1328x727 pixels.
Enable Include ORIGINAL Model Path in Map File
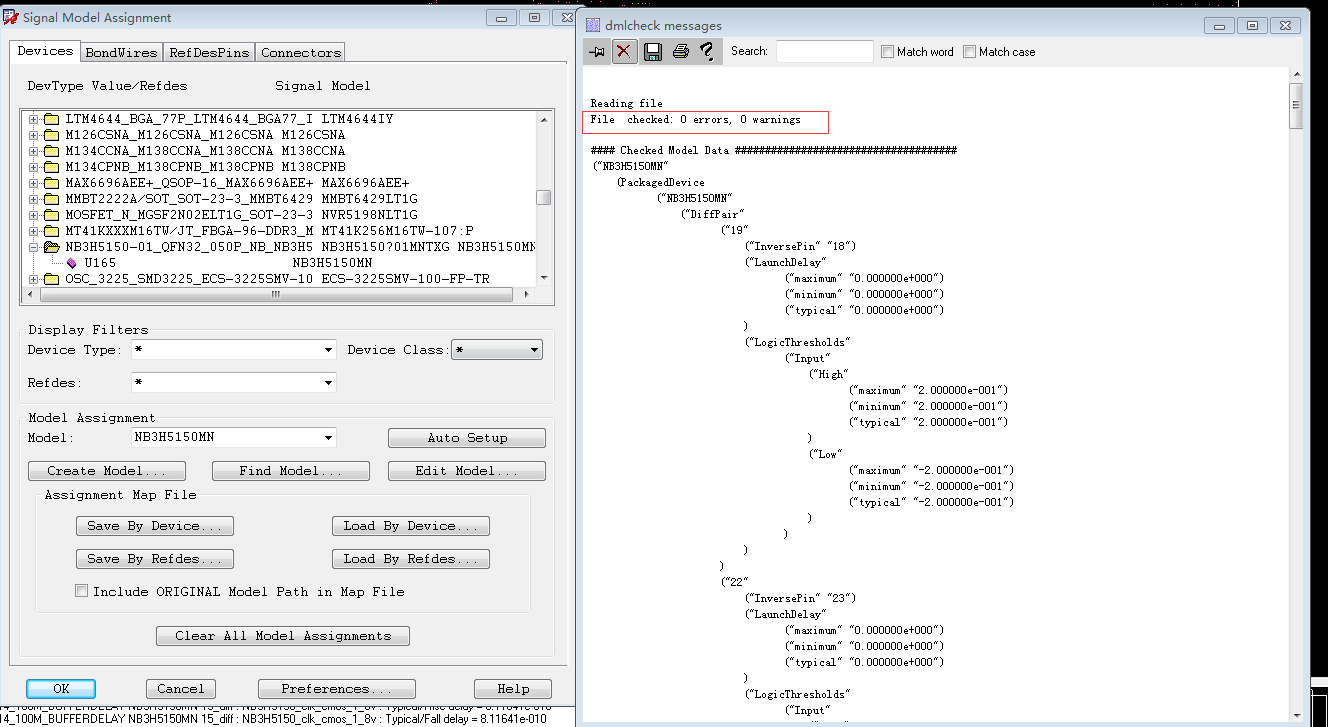tap(82, 591)
